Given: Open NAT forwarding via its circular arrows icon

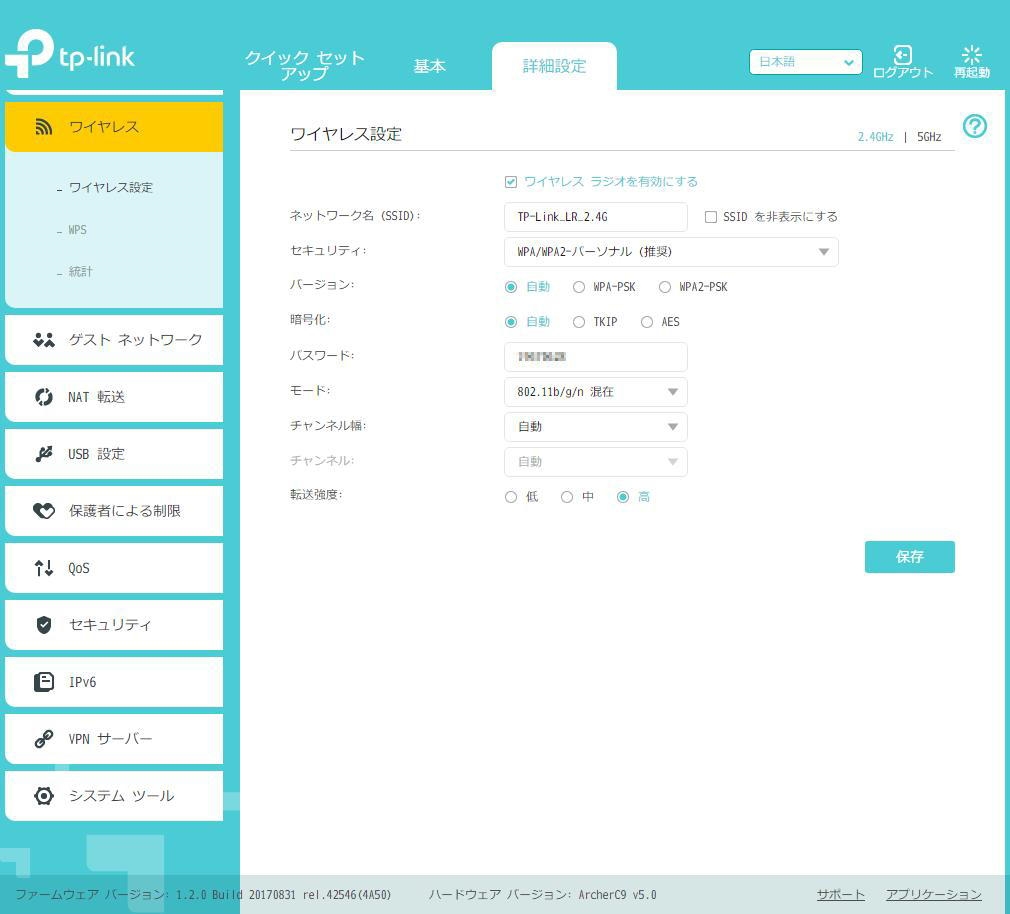Looking at the screenshot, I should pyautogui.click(x=44, y=397).
